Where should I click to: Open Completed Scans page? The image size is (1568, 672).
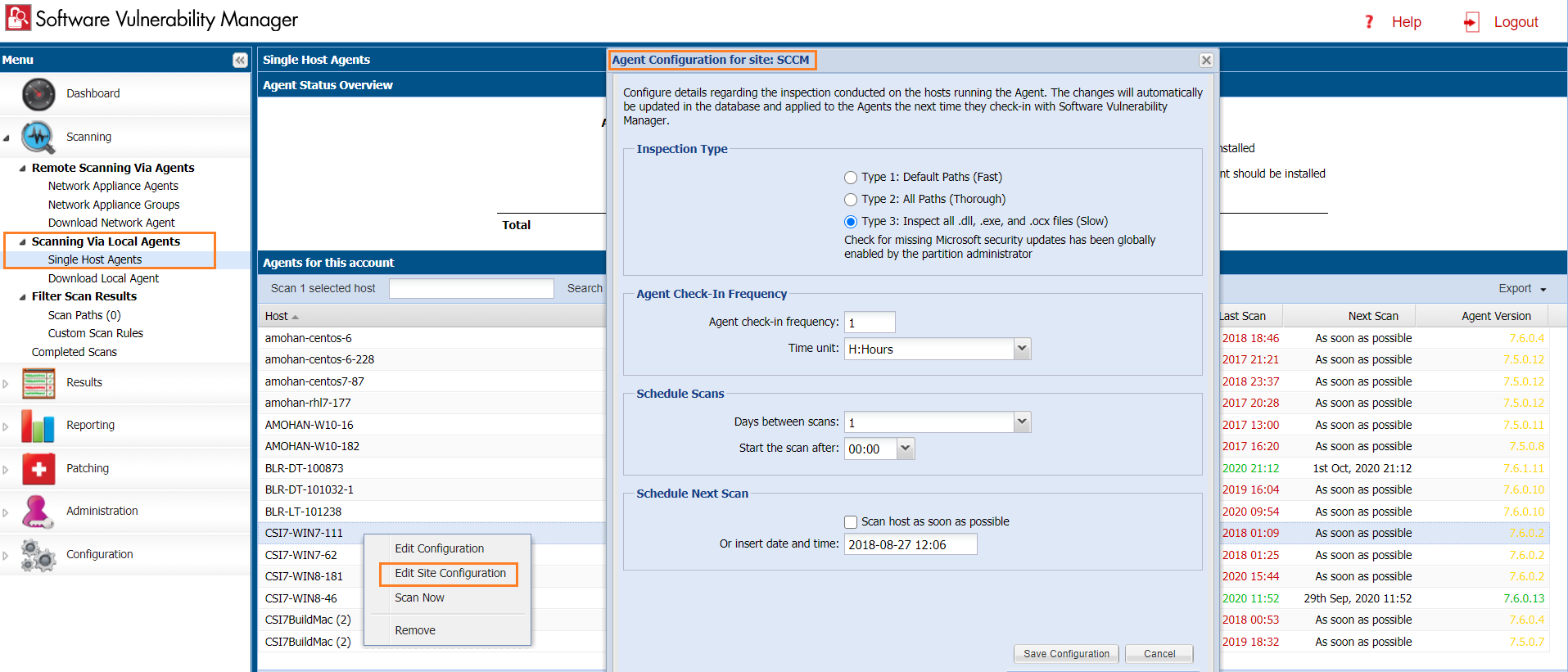click(x=75, y=352)
